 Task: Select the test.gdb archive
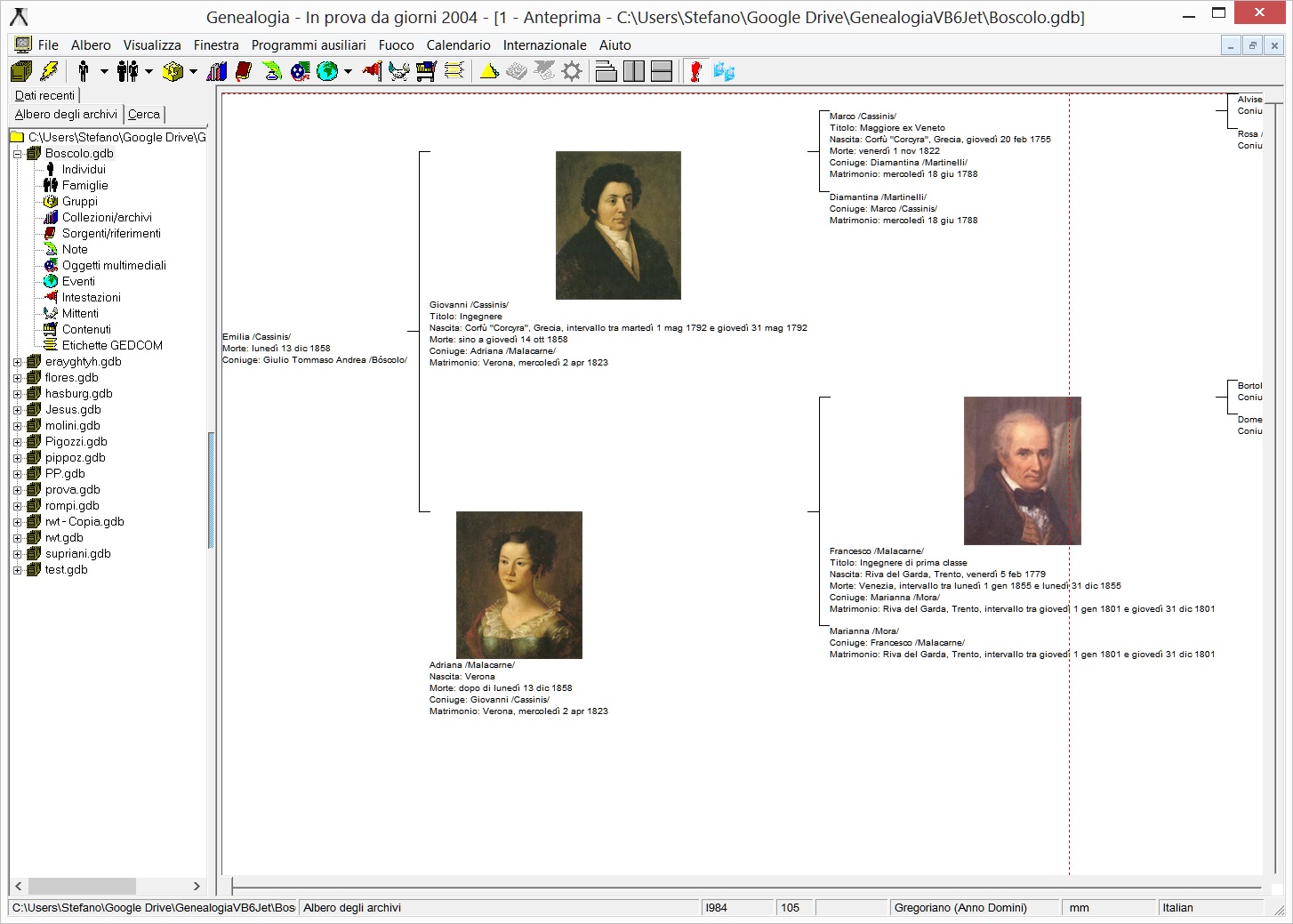[67, 569]
